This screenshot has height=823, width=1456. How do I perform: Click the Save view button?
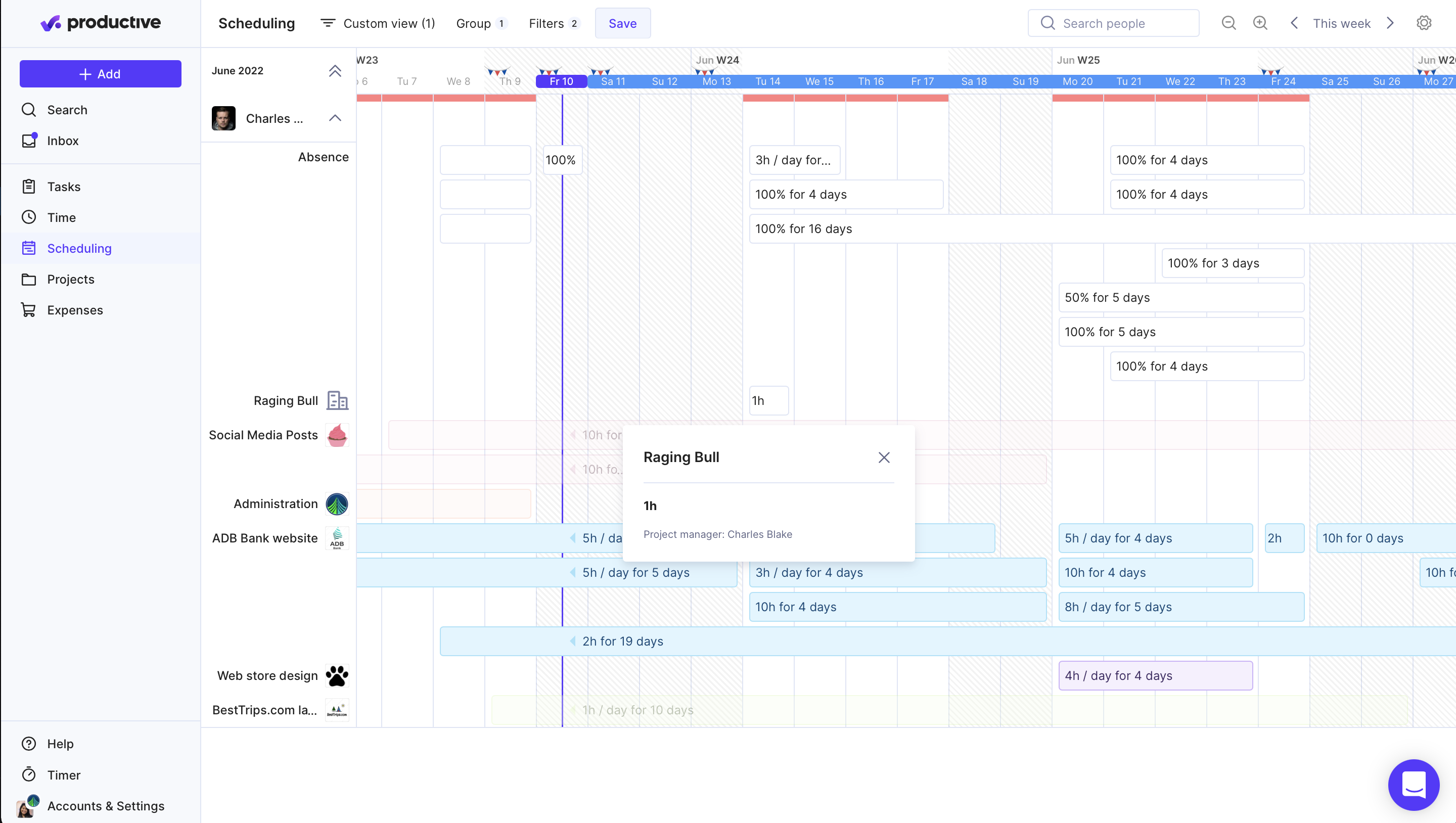coord(622,23)
